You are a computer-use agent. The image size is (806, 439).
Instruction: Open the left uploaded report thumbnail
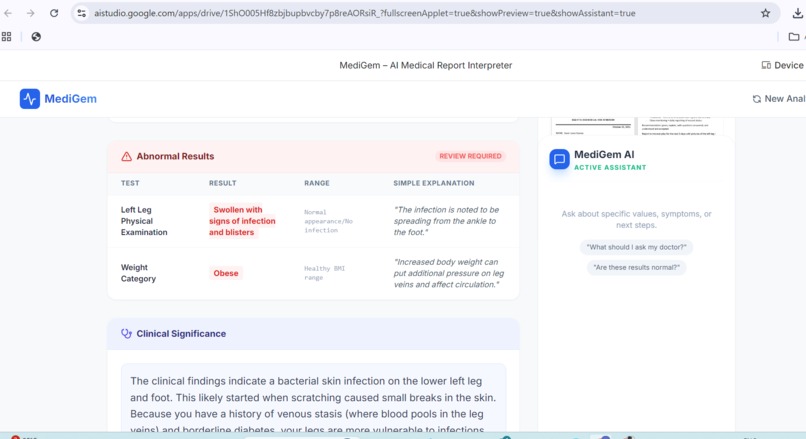point(593,126)
